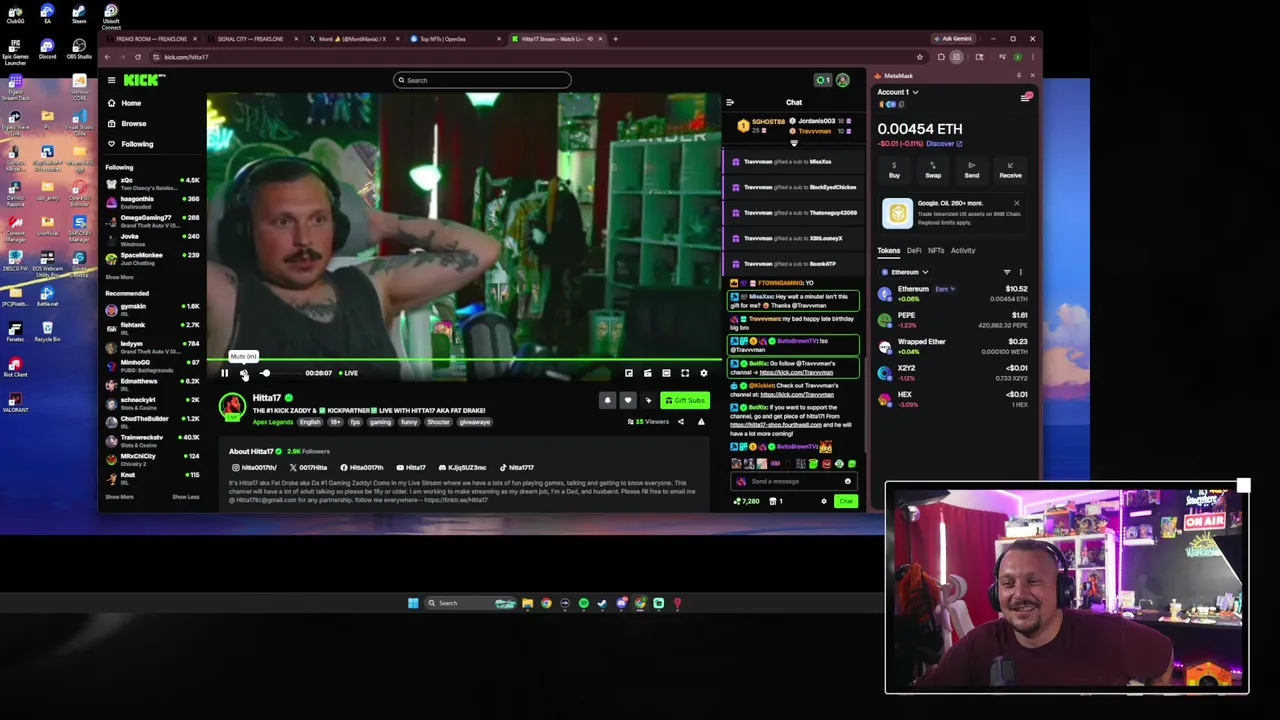This screenshot has width=1280, height=720.
Task: Mute the stream volume icon
Action: [x=244, y=373]
